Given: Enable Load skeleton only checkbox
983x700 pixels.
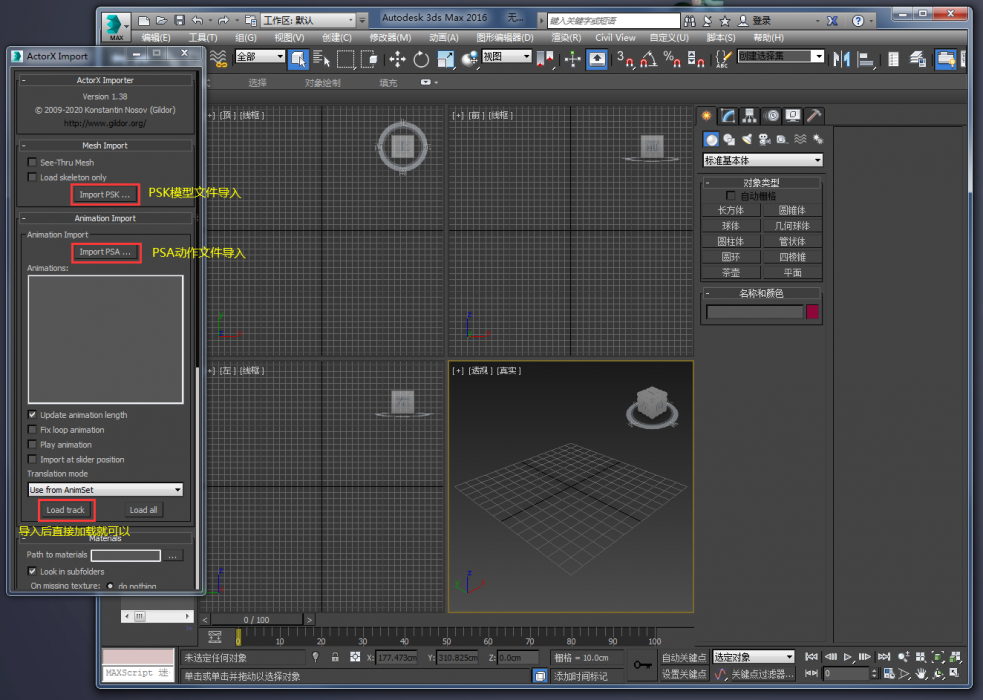Looking at the screenshot, I should pos(32,177).
